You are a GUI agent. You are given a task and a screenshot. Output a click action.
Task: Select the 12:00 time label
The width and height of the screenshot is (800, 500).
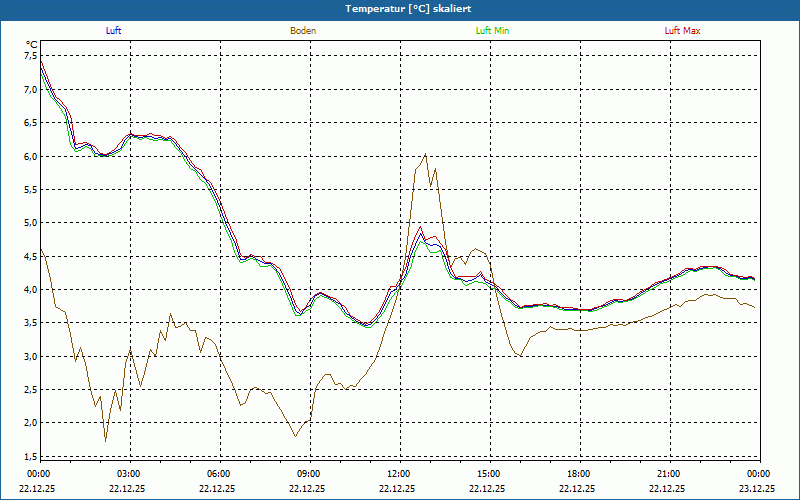pos(399,474)
